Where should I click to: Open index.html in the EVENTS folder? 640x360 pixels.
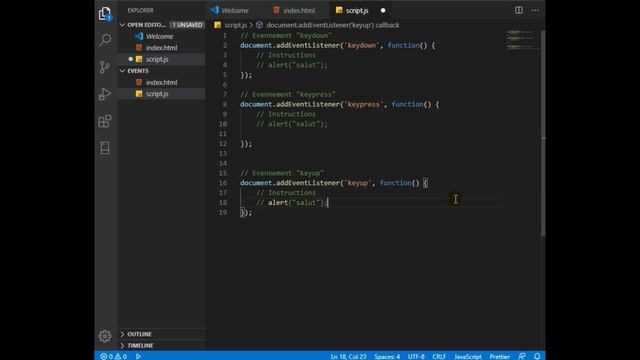[x=161, y=82]
